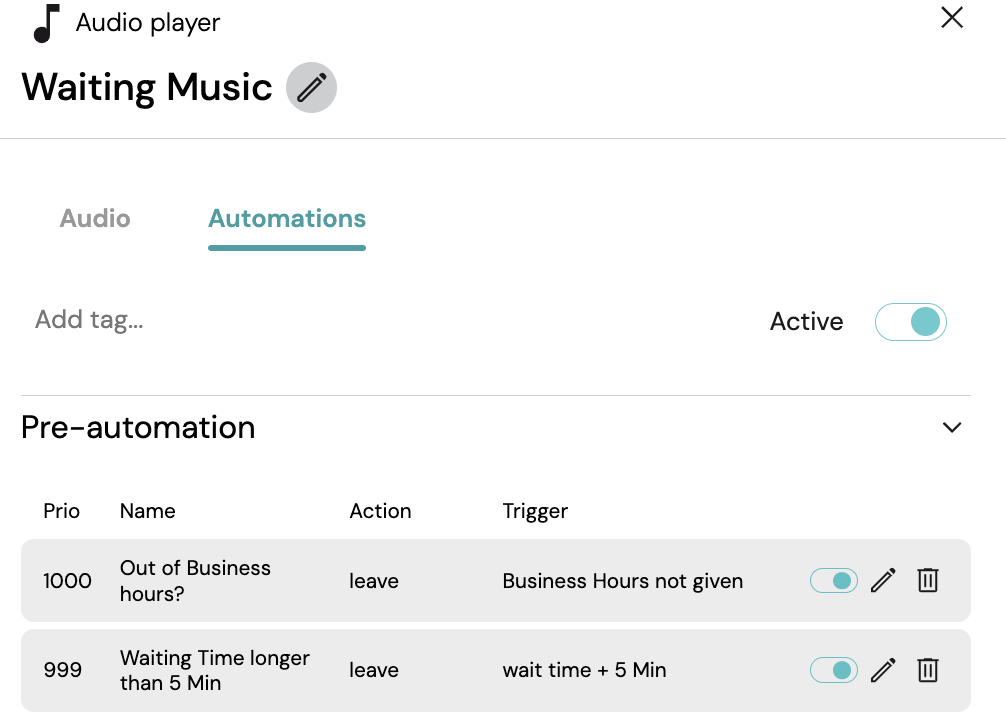Collapse the Pre-automation section chevron
The height and width of the screenshot is (716, 1006).
952,427
